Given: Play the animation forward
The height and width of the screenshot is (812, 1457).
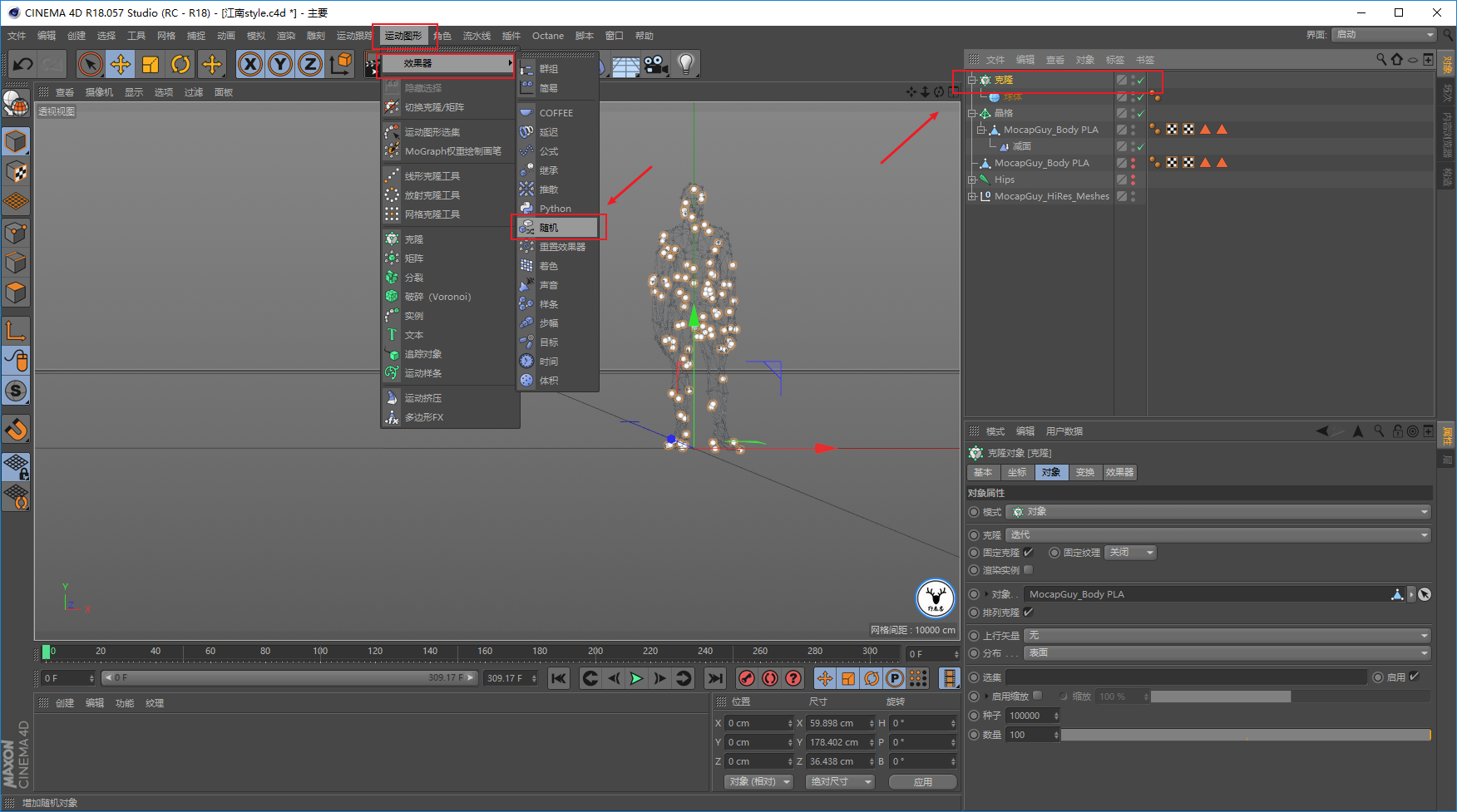Looking at the screenshot, I should point(636,678).
